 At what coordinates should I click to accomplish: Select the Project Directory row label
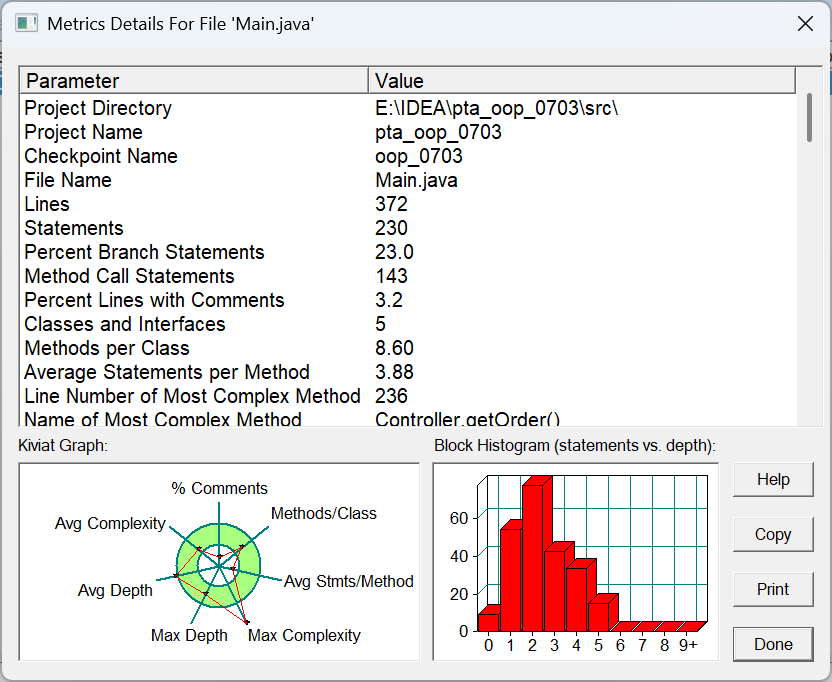pos(98,108)
